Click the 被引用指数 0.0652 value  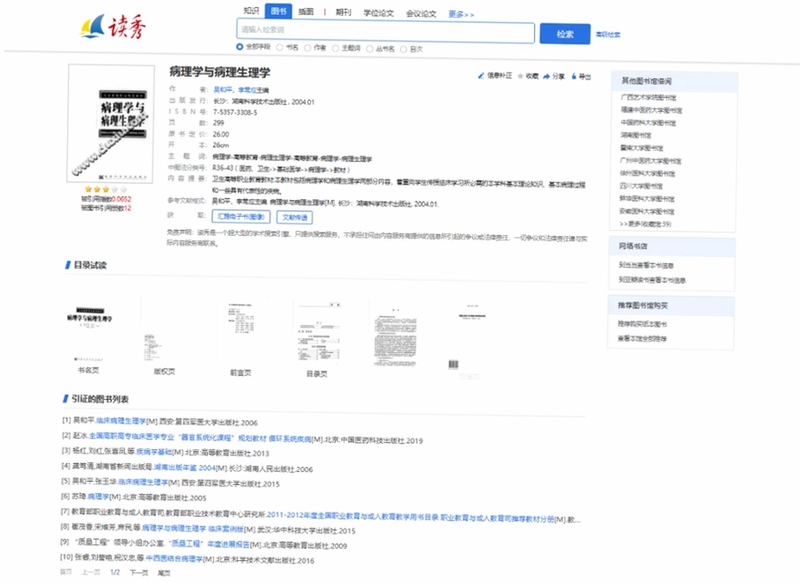pos(121,199)
